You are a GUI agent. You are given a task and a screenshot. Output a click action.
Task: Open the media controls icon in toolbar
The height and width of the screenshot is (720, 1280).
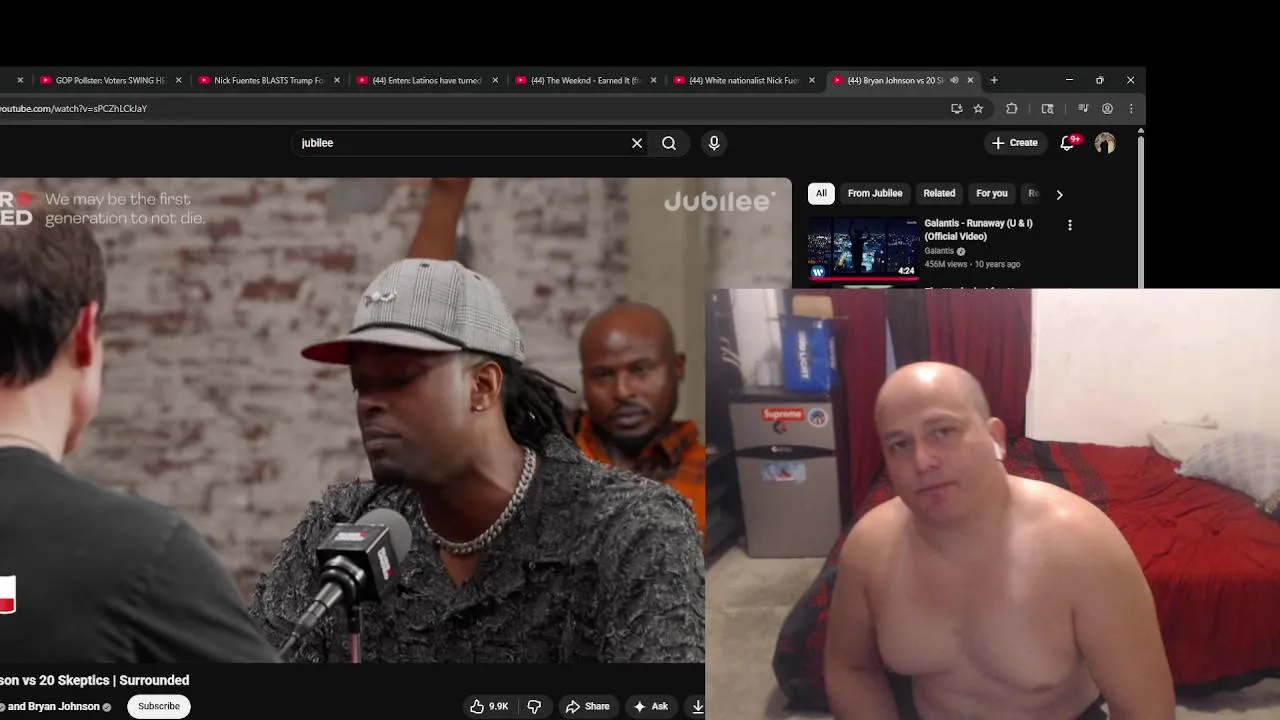click(x=1083, y=108)
